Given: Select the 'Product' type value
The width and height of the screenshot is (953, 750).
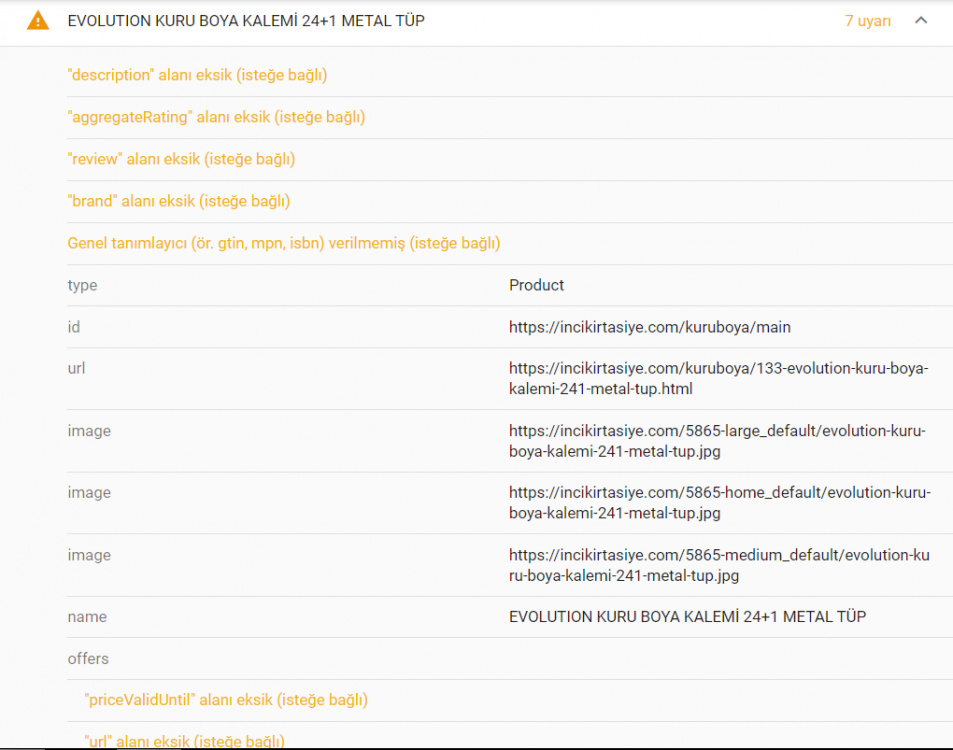Looking at the screenshot, I should 537,285.
